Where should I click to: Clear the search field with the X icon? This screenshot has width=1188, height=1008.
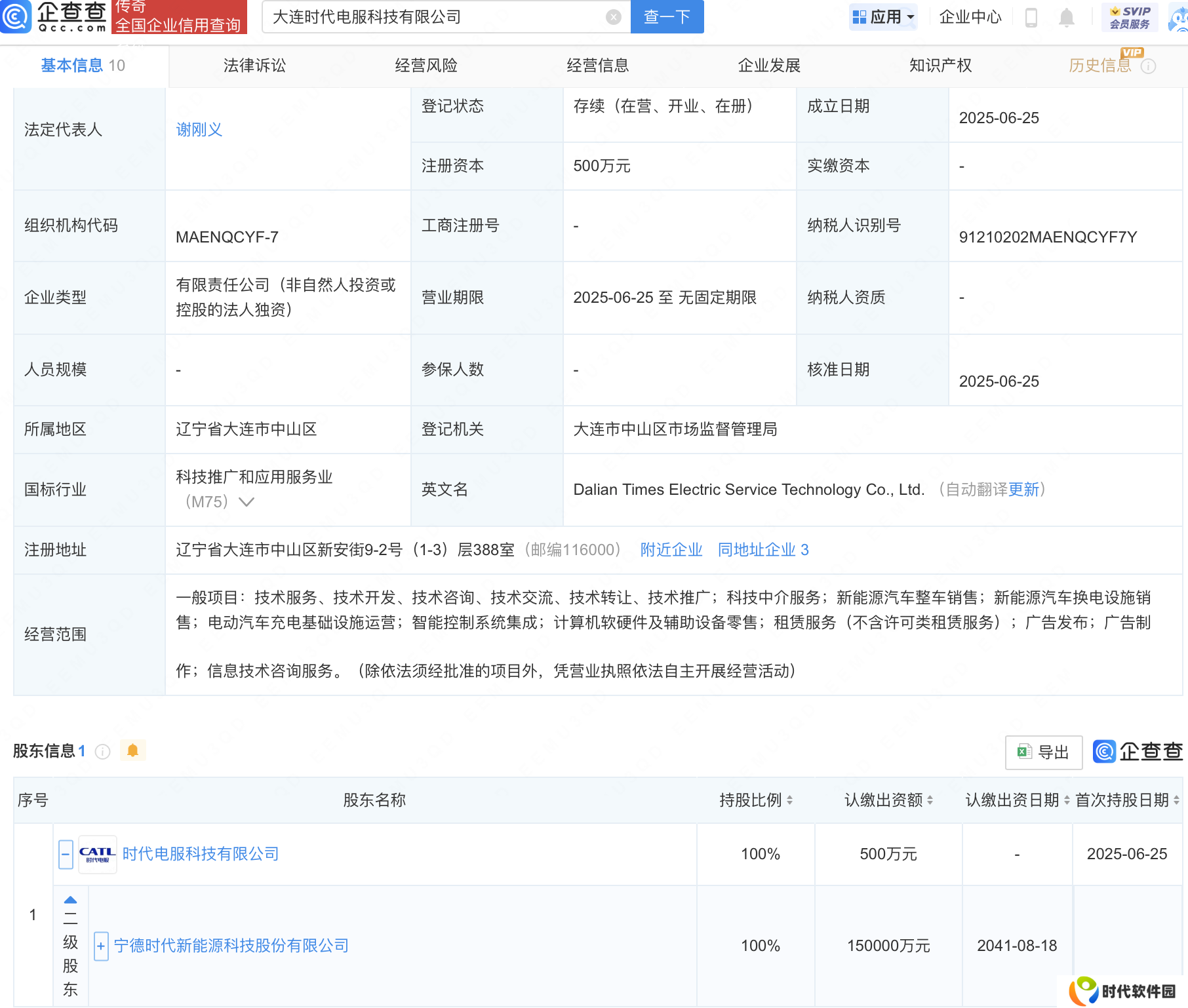click(x=614, y=17)
